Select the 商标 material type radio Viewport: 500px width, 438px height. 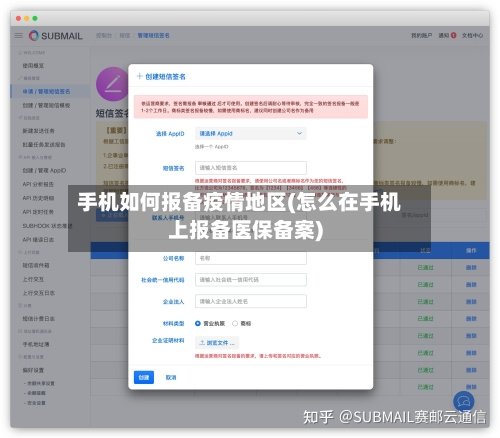(235, 323)
